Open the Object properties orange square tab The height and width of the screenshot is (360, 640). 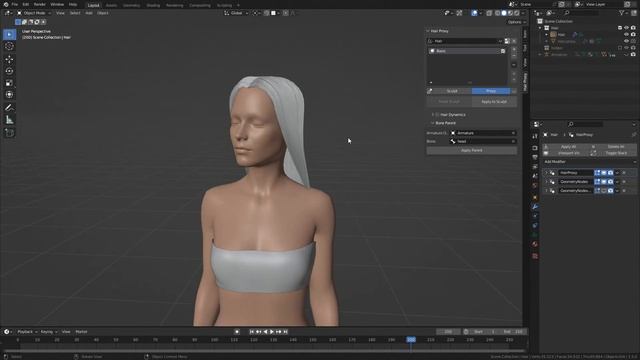point(535,198)
